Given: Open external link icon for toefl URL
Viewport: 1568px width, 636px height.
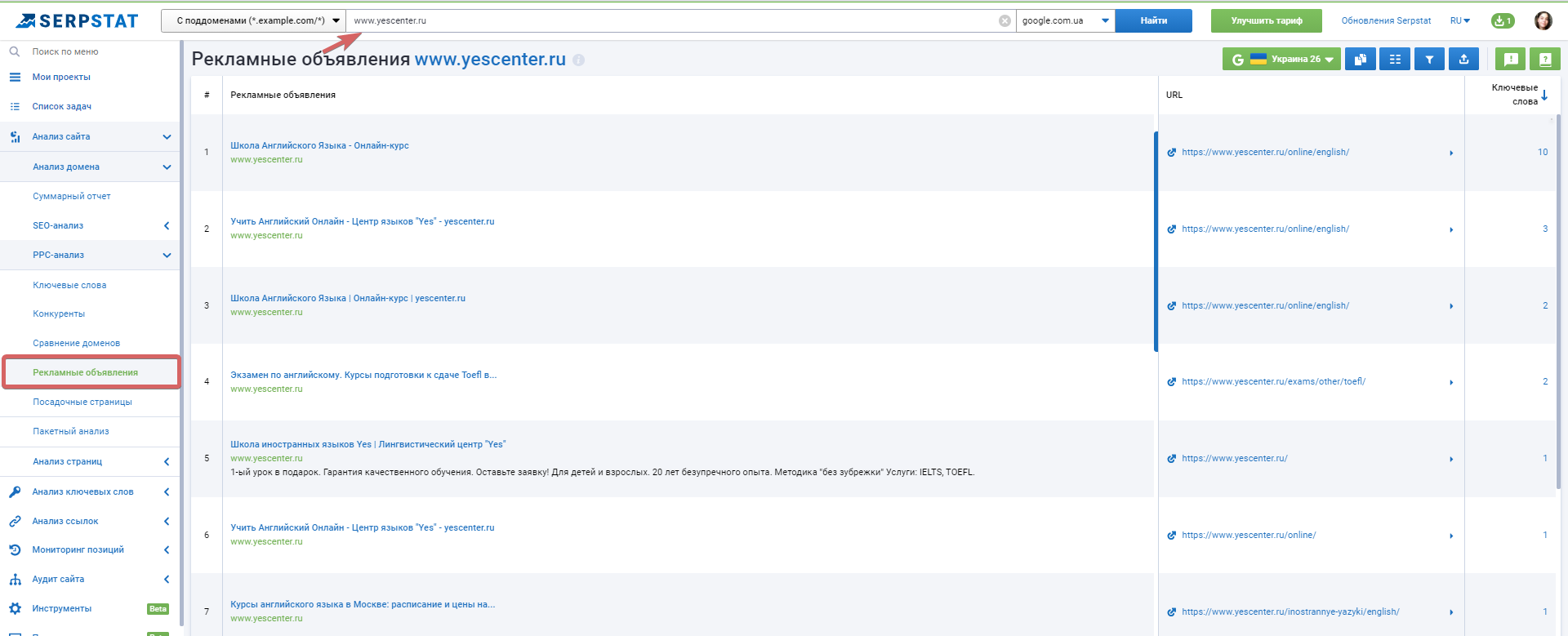Looking at the screenshot, I should coord(1172,382).
